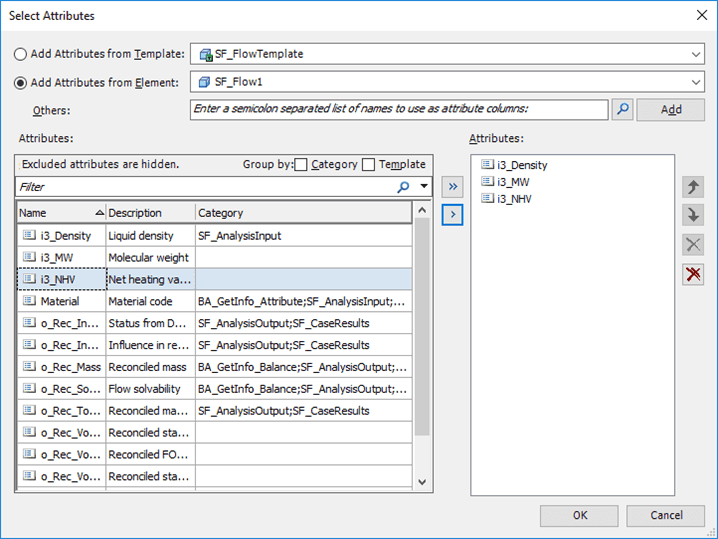The height and width of the screenshot is (539, 718).
Task: Select row with description Status from D...
Action: coord(215,323)
